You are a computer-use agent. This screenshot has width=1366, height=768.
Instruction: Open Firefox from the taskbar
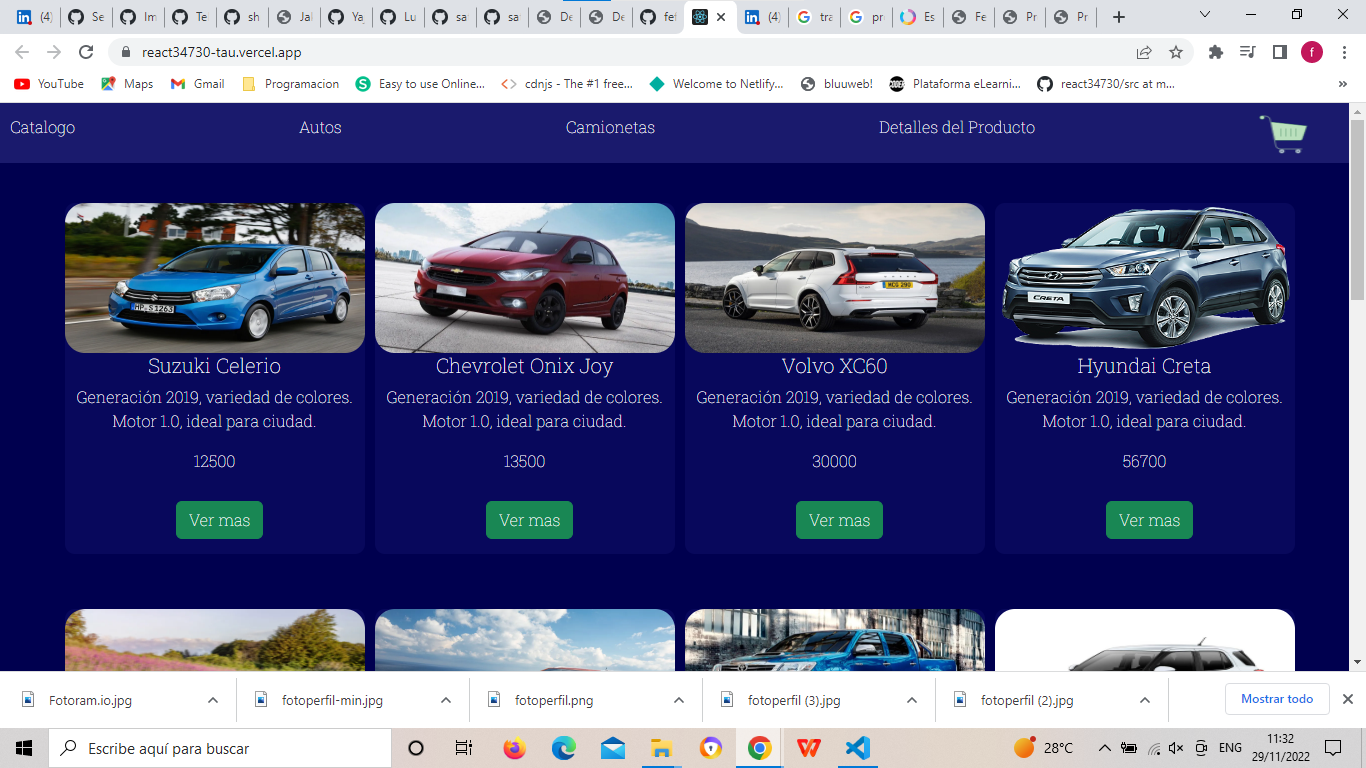pos(515,748)
